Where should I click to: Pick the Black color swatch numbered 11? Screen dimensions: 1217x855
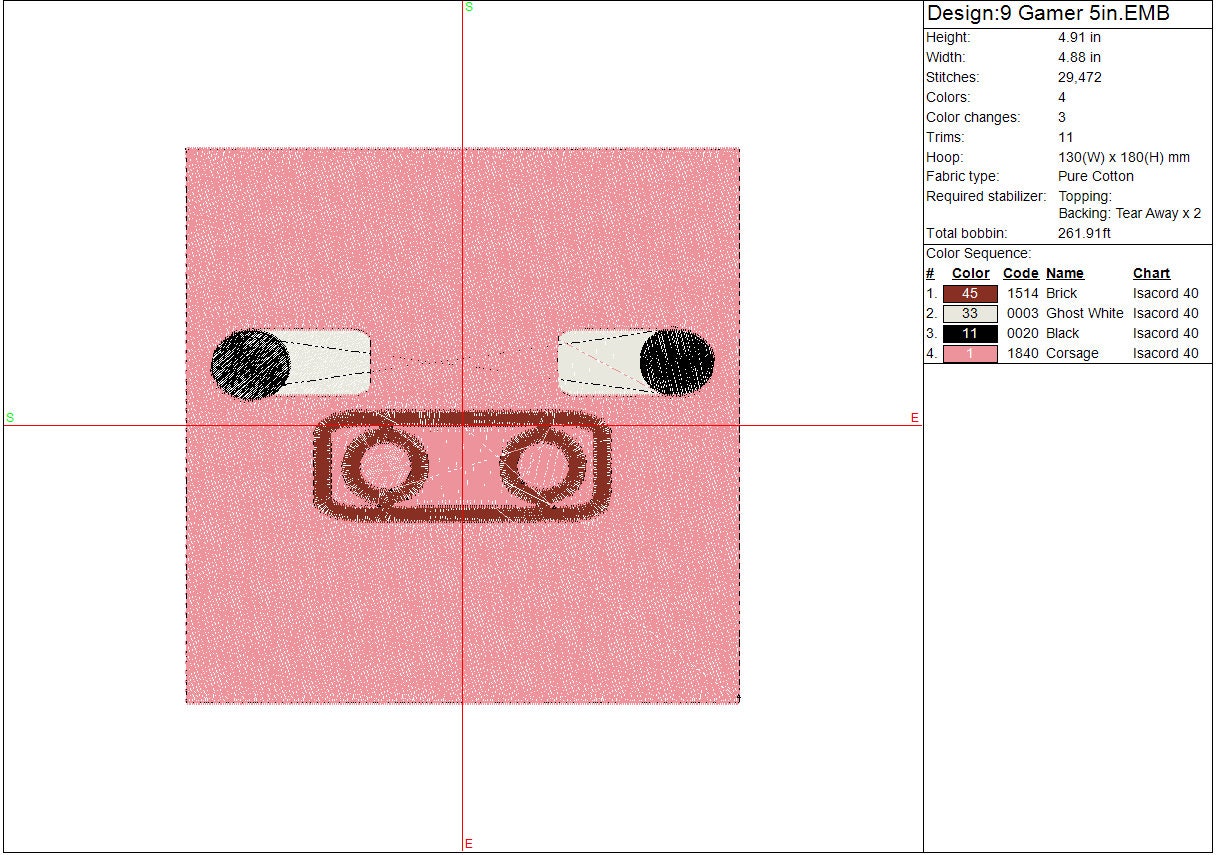click(969, 333)
